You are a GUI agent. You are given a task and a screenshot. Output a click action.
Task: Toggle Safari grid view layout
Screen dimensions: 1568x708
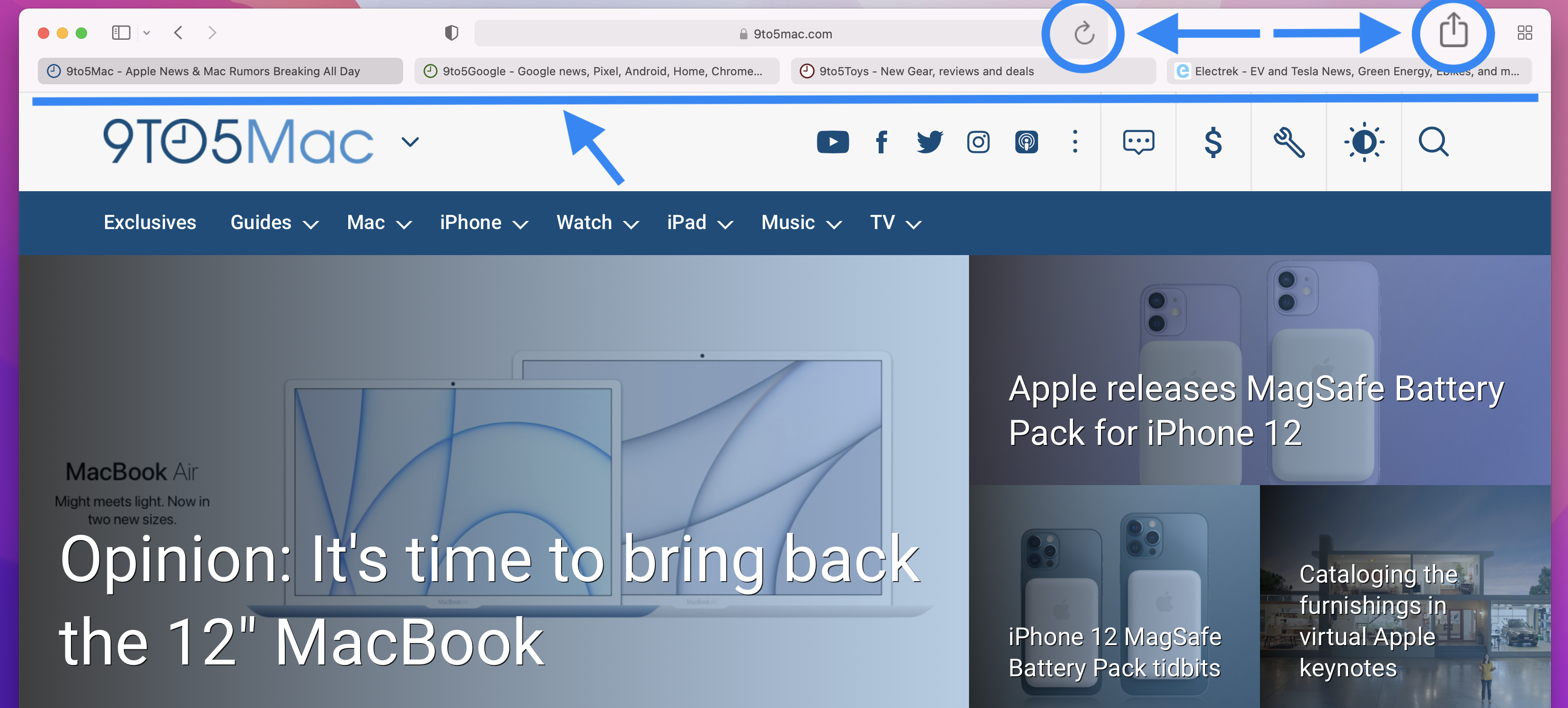tap(1525, 33)
